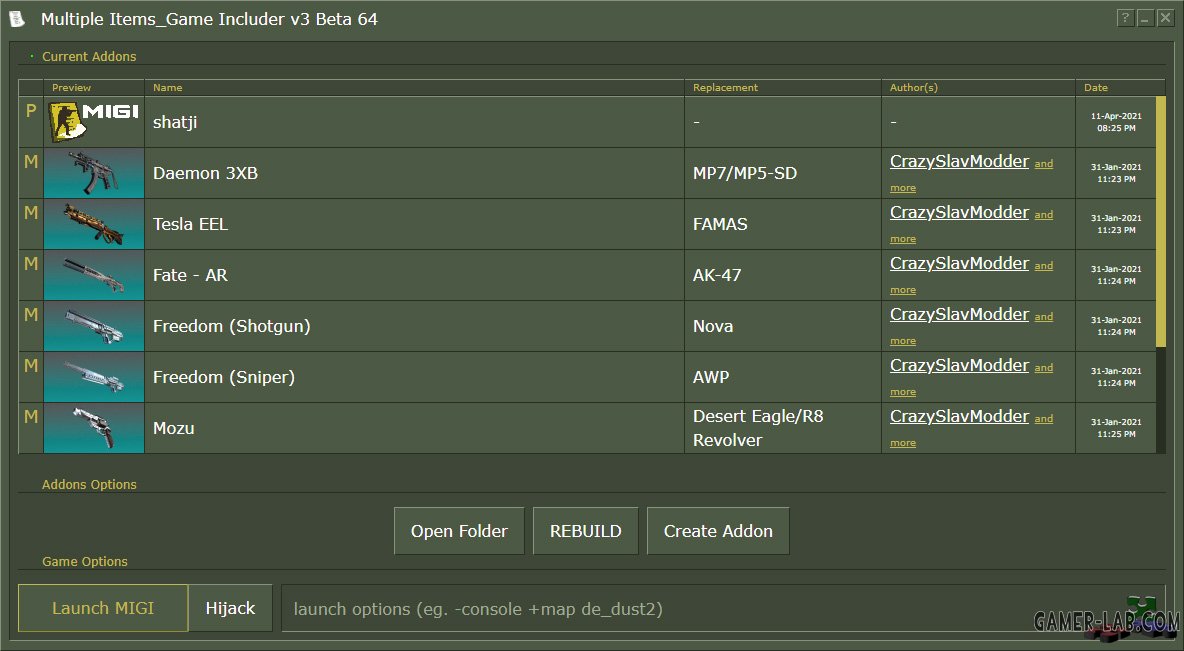Click the Launch MIGI button
This screenshot has width=1184, height=651.
103,608
